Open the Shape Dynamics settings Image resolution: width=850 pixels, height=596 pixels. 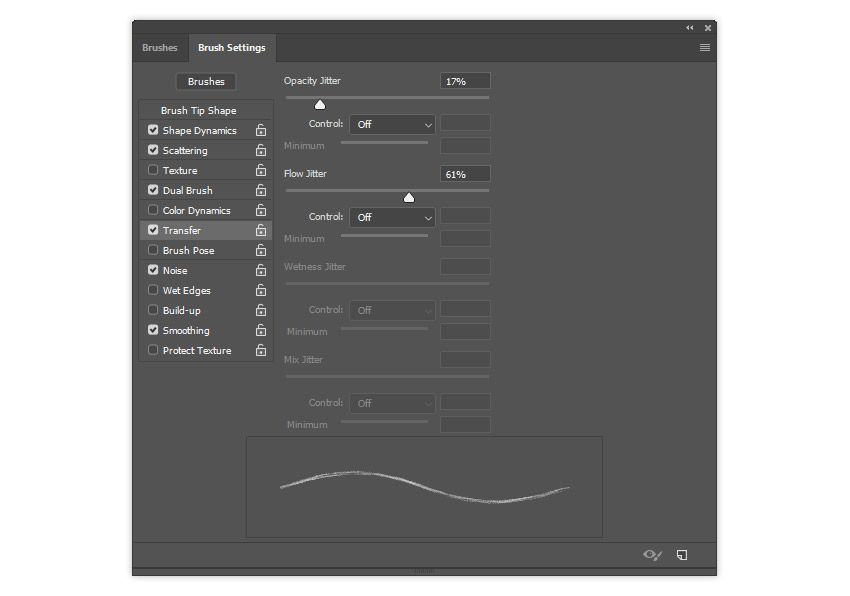(199, 131)
